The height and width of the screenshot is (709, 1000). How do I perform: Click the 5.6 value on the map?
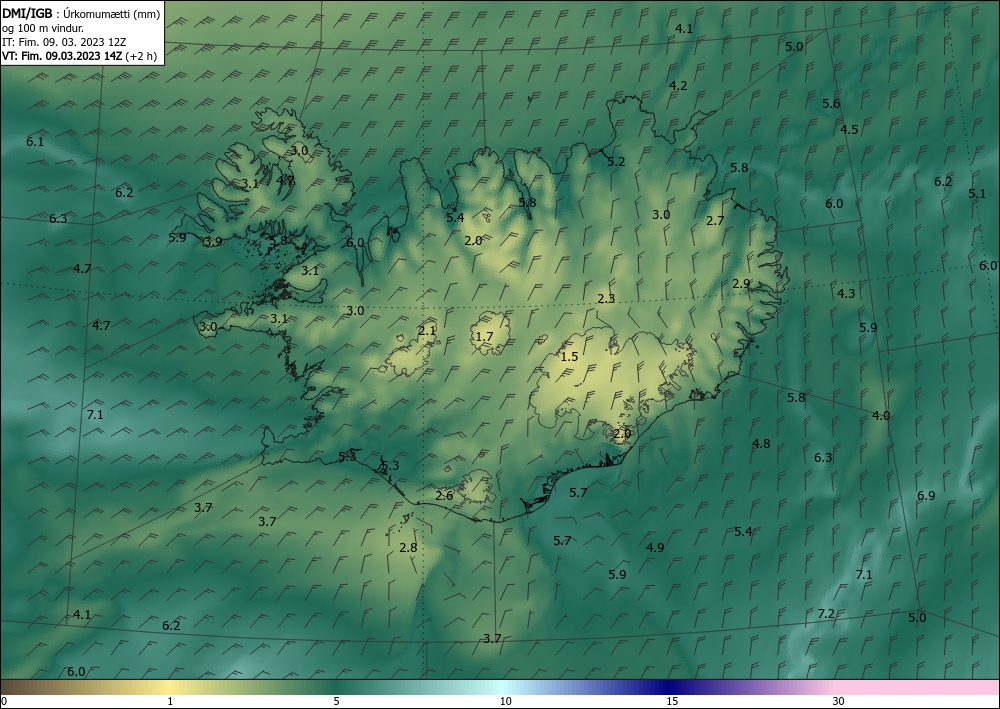tap(831, 103)
